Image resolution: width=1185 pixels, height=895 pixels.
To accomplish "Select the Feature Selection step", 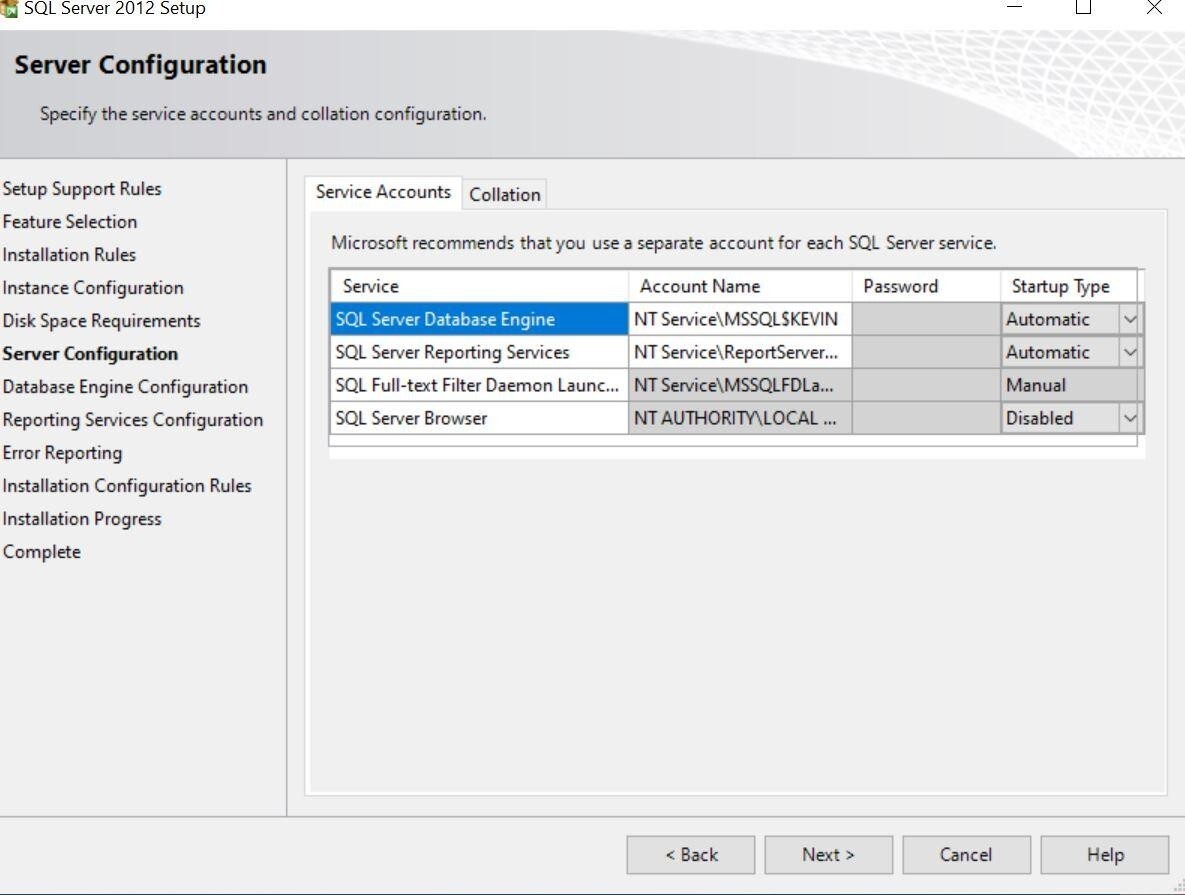I will pos(70,221).
